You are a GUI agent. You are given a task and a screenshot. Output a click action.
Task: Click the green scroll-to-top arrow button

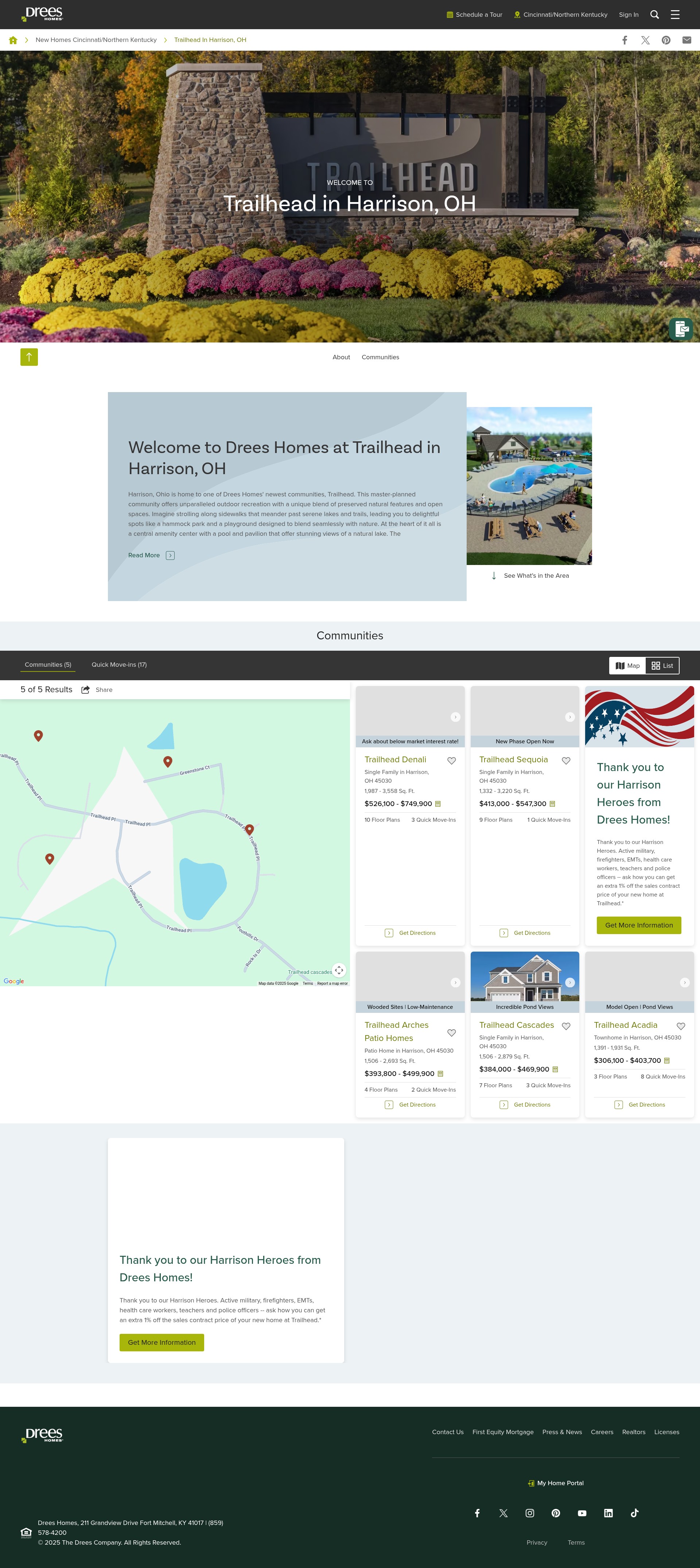[x=29, y=357]
